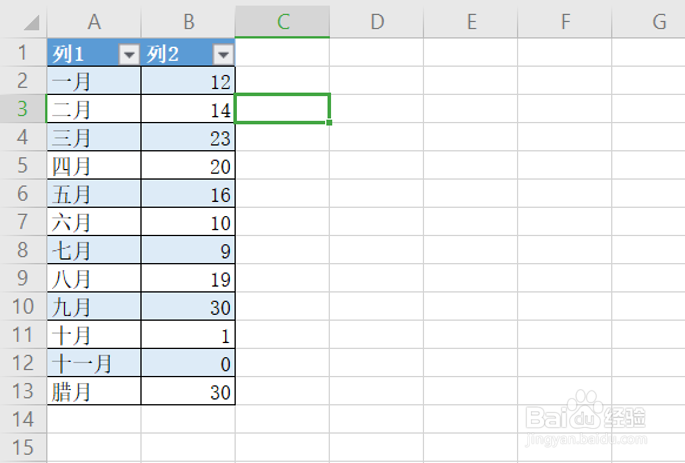
Task: Select row 6 header
Action: point(23,193)
